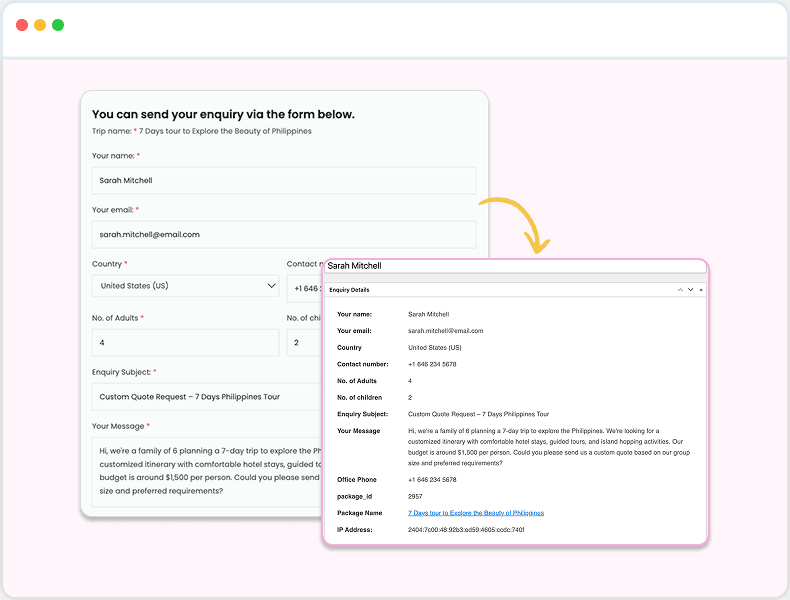Click inside the Your Message textarea

(207, 472)
